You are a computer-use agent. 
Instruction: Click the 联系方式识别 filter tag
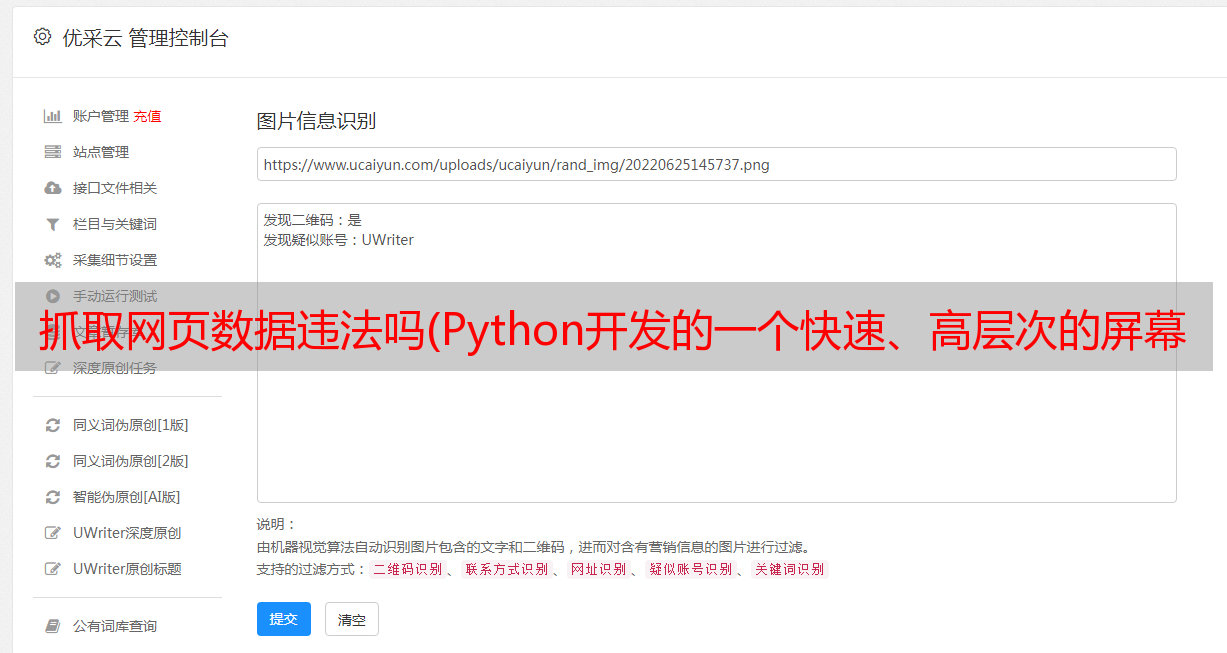click(x=506, y=569)
